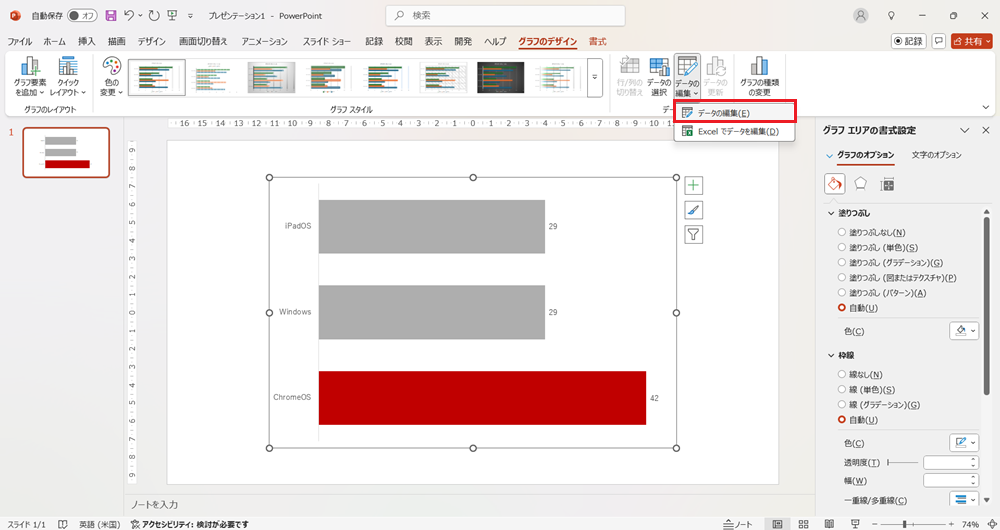The width and height of the screenshot is (1000, 530).
Task: Open the user account icon
Action: point(861,16)
